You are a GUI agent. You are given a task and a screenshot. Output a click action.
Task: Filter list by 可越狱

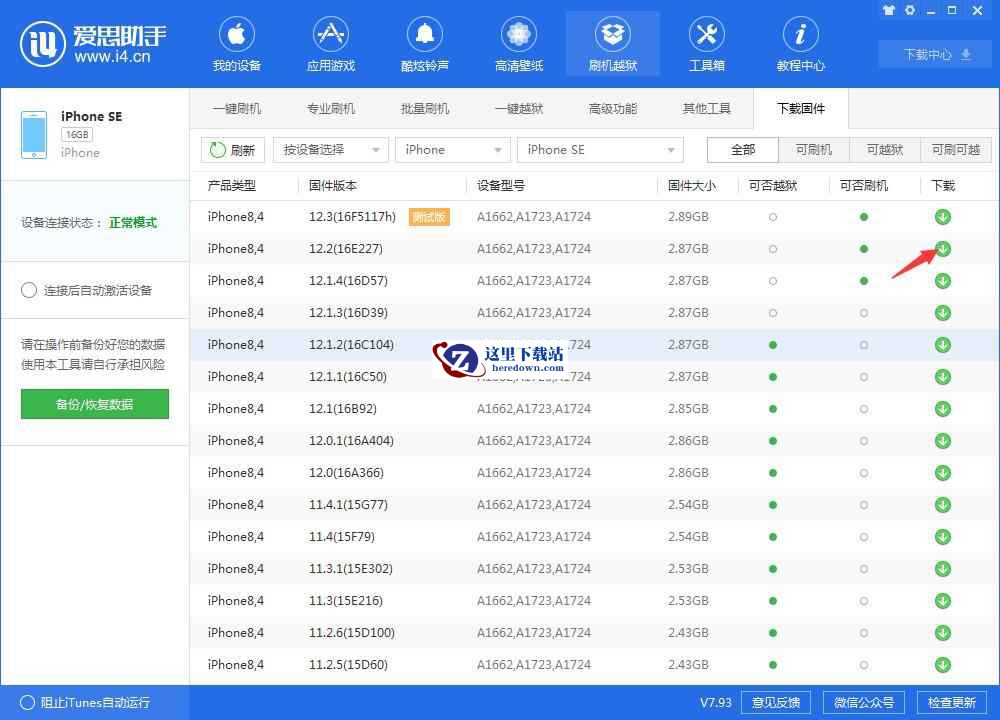tap(885, 150)
